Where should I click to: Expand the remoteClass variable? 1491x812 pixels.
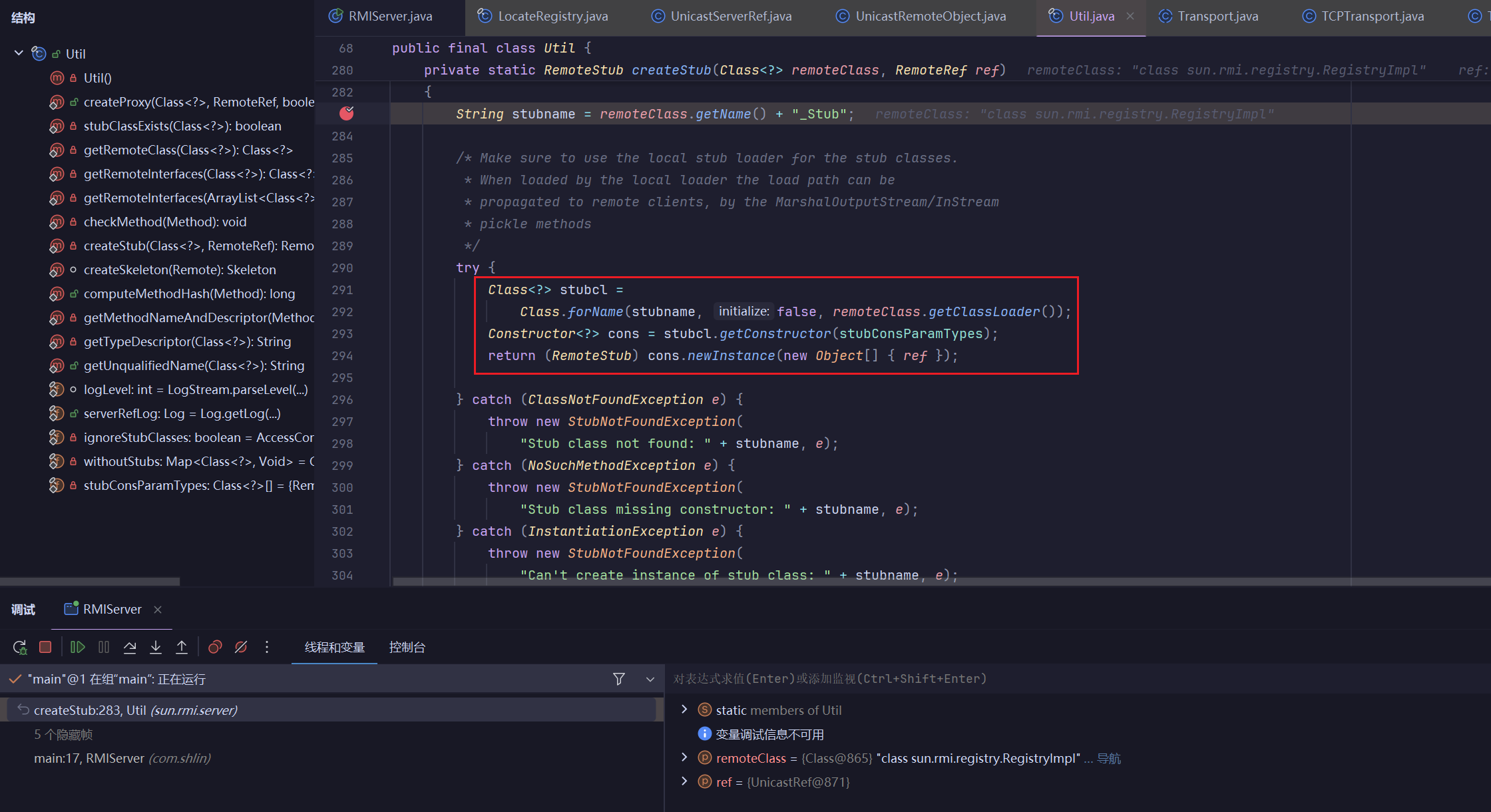click(x=684, y=757)
